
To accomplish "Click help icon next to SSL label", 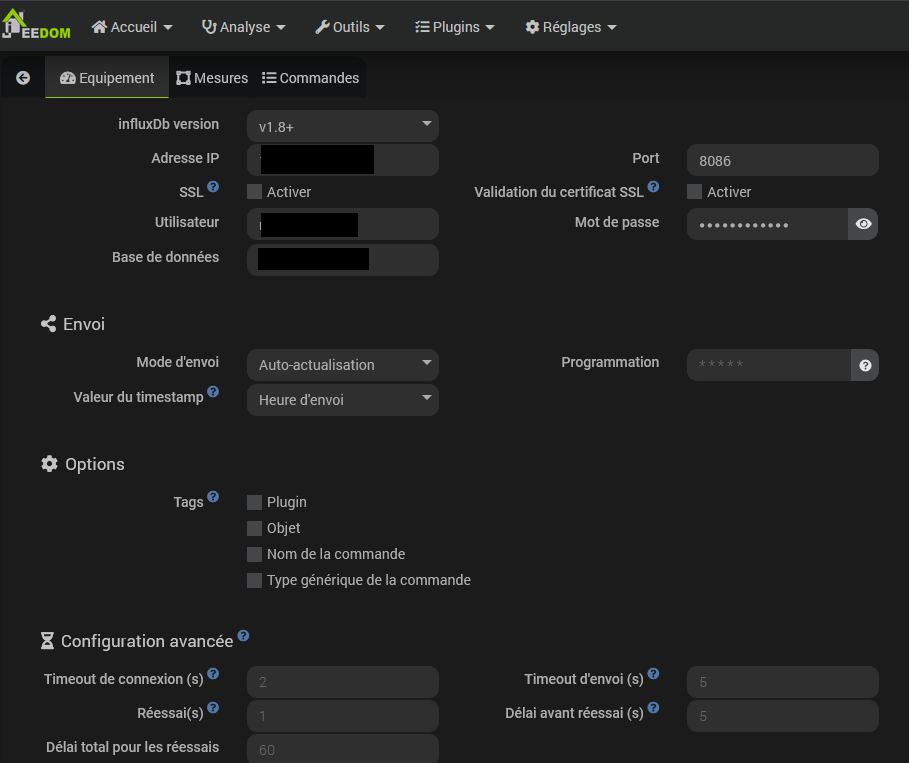I will pos(213,187).
